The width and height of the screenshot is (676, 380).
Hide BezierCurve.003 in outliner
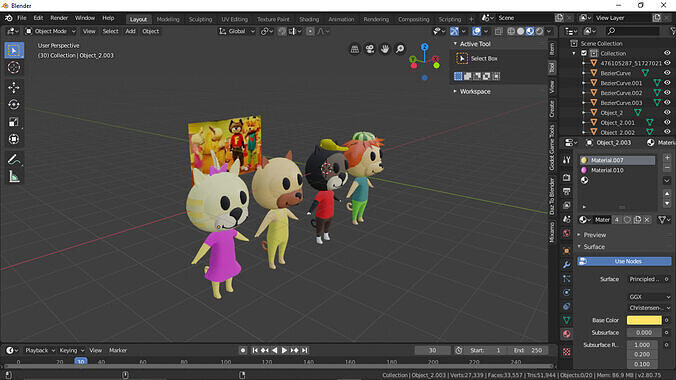pyautogui.click(x=667, y=103)
